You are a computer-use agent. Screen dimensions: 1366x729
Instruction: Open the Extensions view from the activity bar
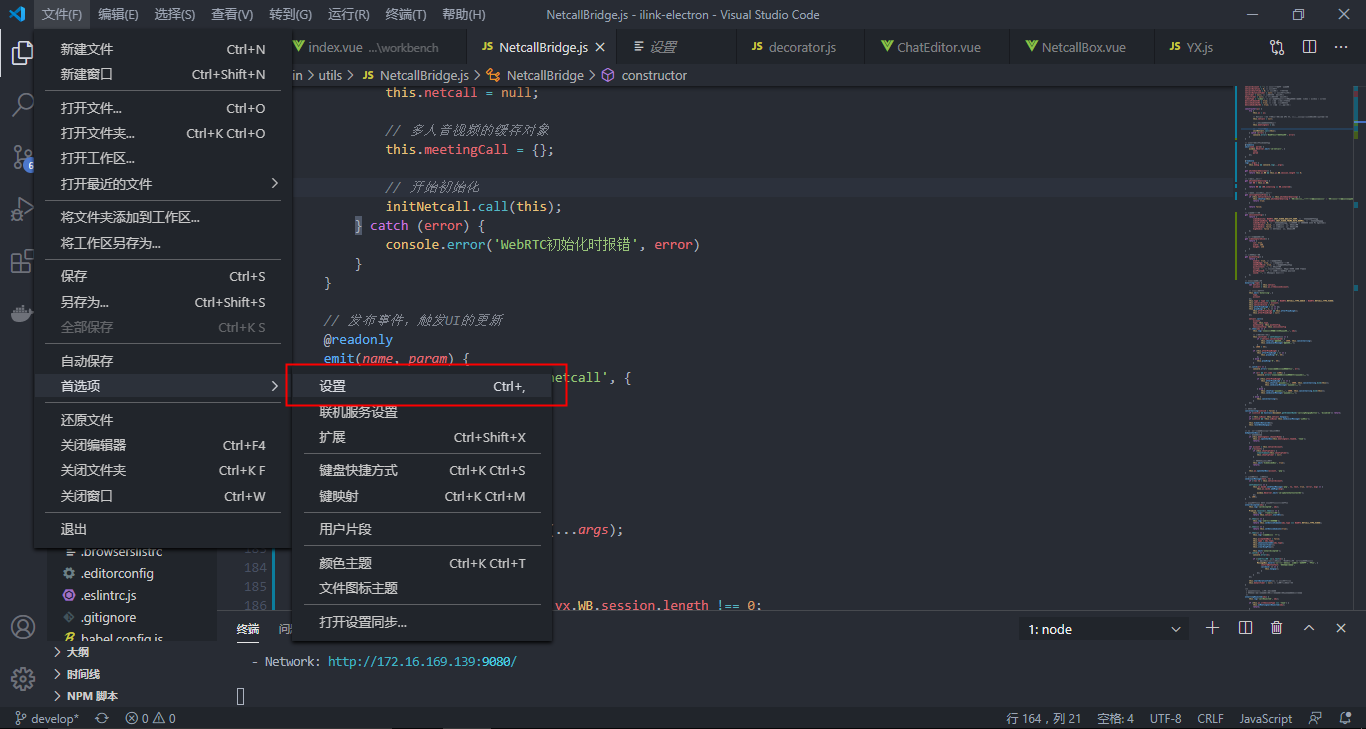[22, 262]
